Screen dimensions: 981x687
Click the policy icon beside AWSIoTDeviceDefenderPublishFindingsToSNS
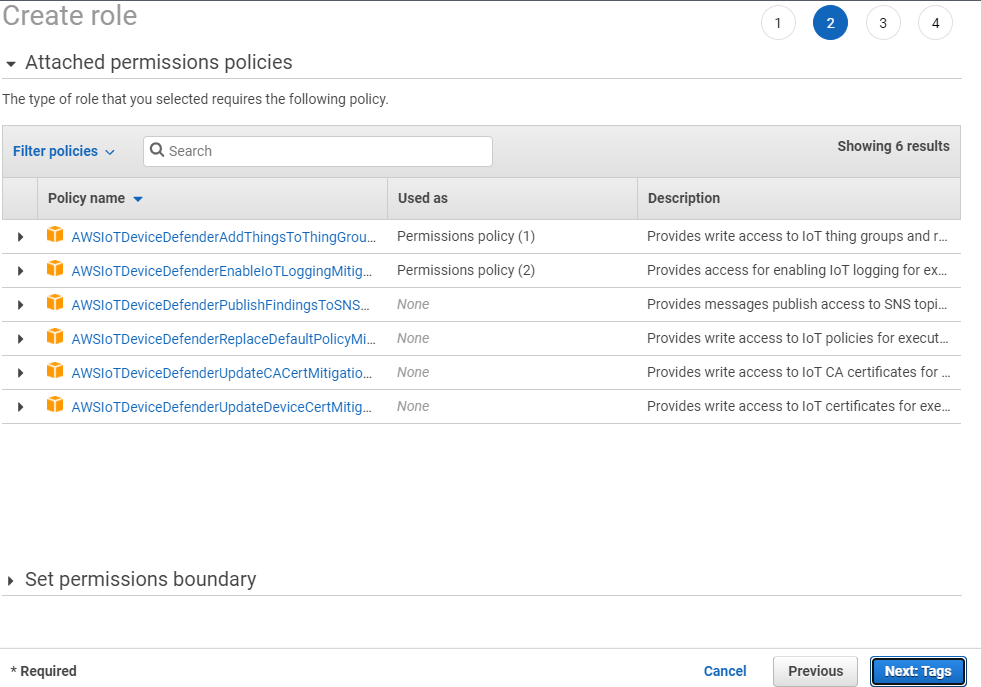55,304
